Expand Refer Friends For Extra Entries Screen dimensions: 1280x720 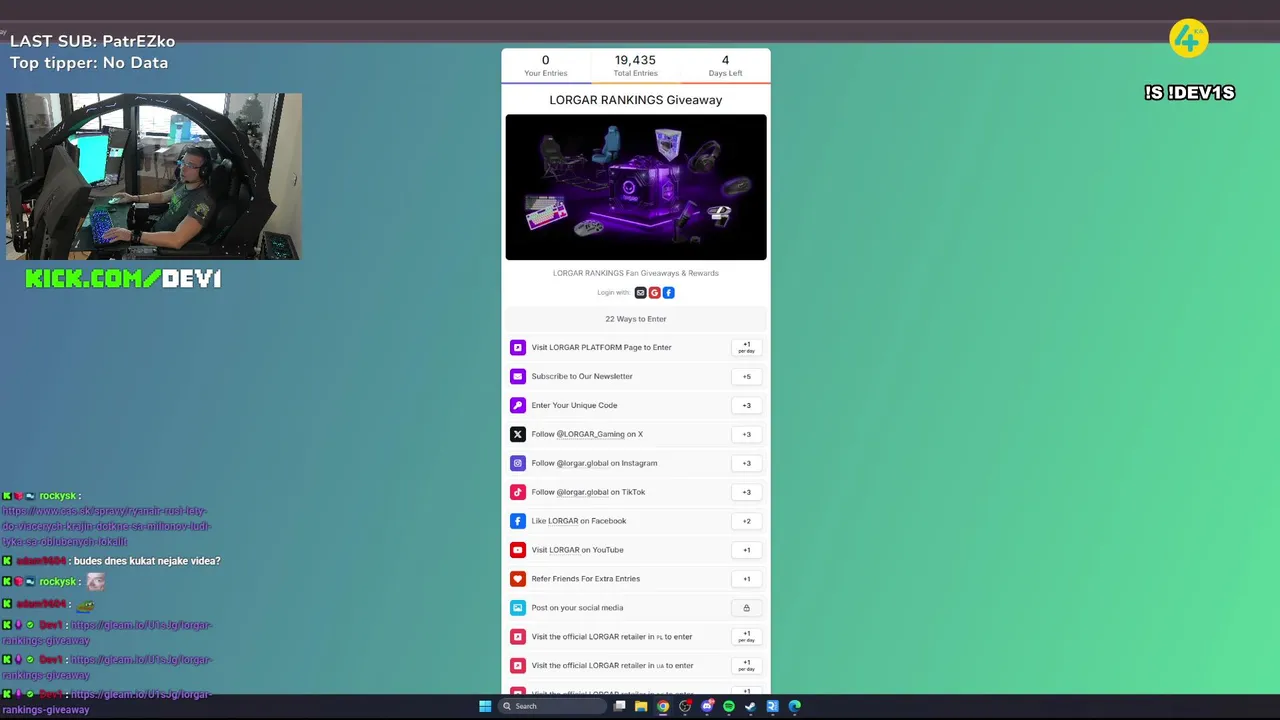636,579
